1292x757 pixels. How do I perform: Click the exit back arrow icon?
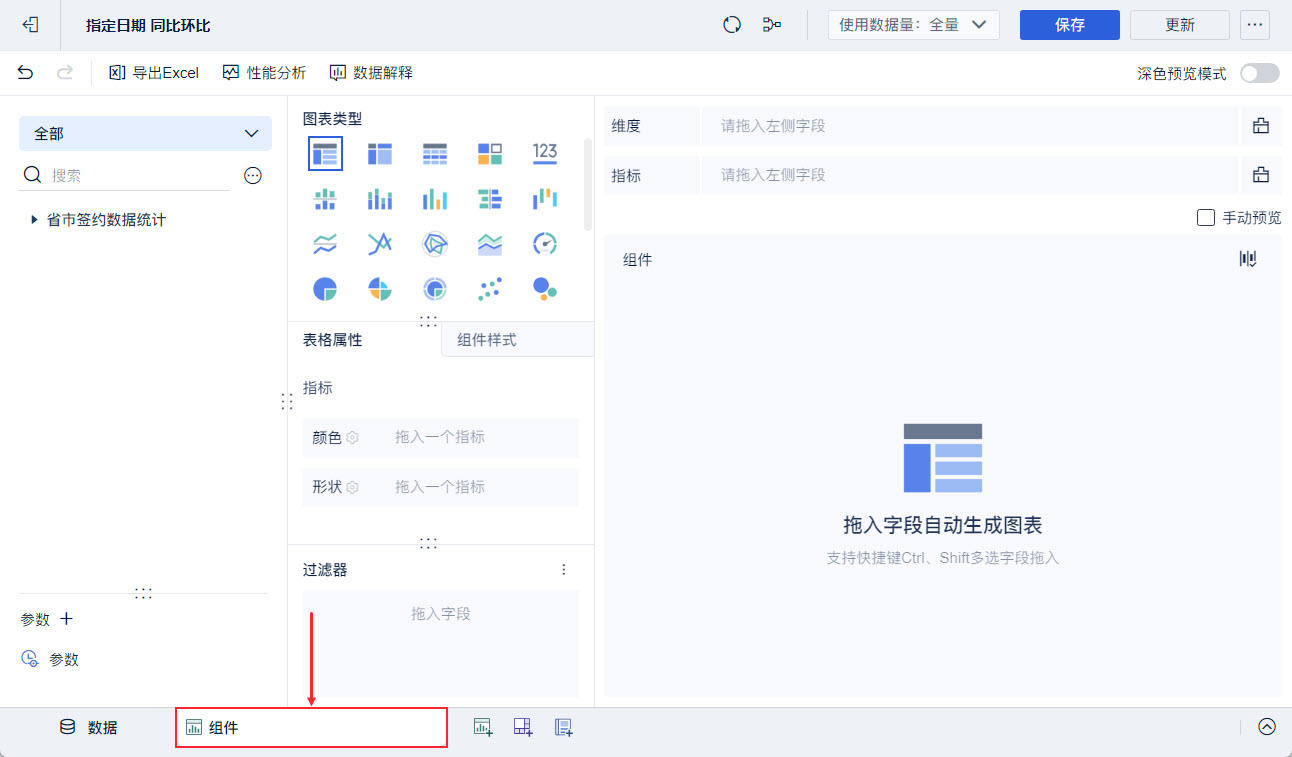30,25
